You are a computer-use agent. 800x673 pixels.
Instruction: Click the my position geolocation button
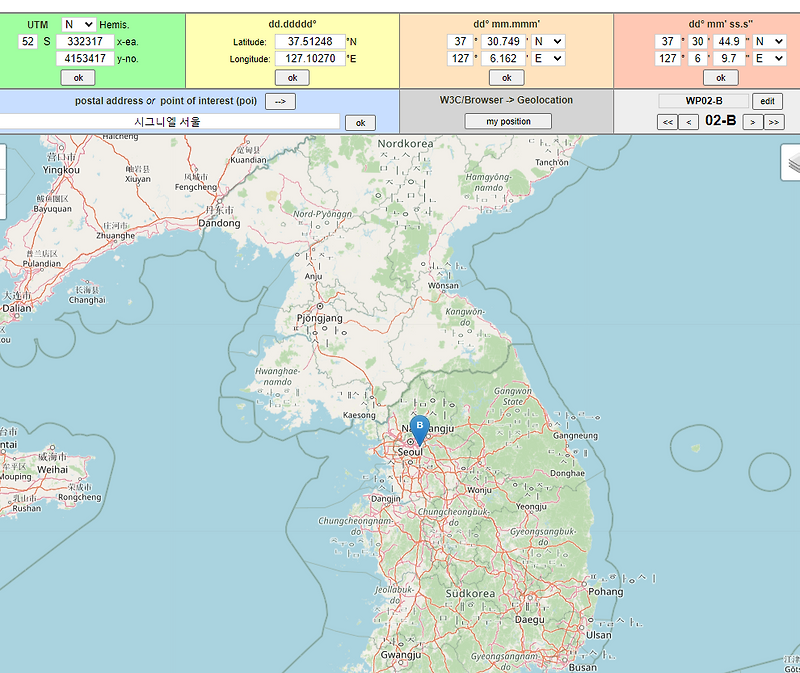point(508,121)
